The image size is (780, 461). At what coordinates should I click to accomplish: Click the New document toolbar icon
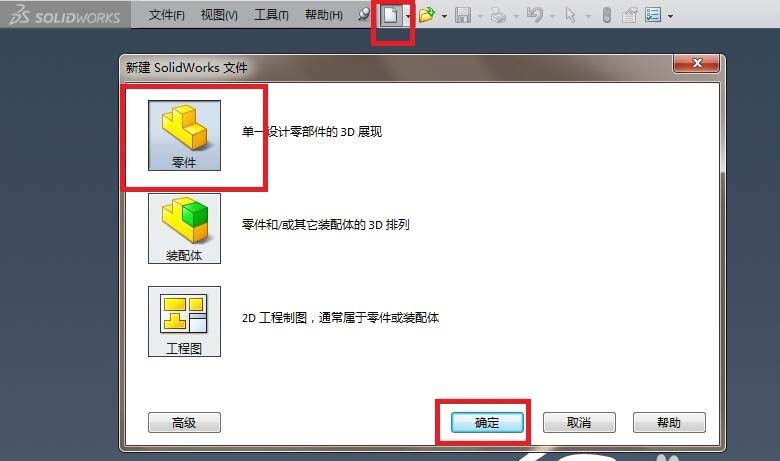(x=390, y=15)
